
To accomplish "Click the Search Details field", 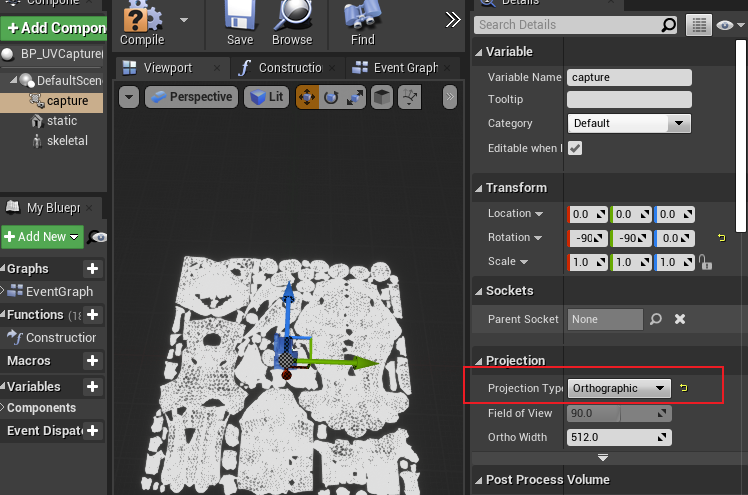I will click(568, 25).
